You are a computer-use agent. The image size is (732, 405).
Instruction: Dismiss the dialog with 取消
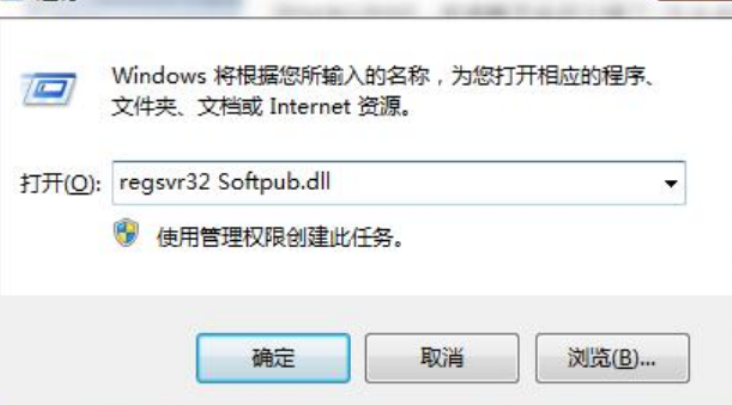click(x=442, y=358)
